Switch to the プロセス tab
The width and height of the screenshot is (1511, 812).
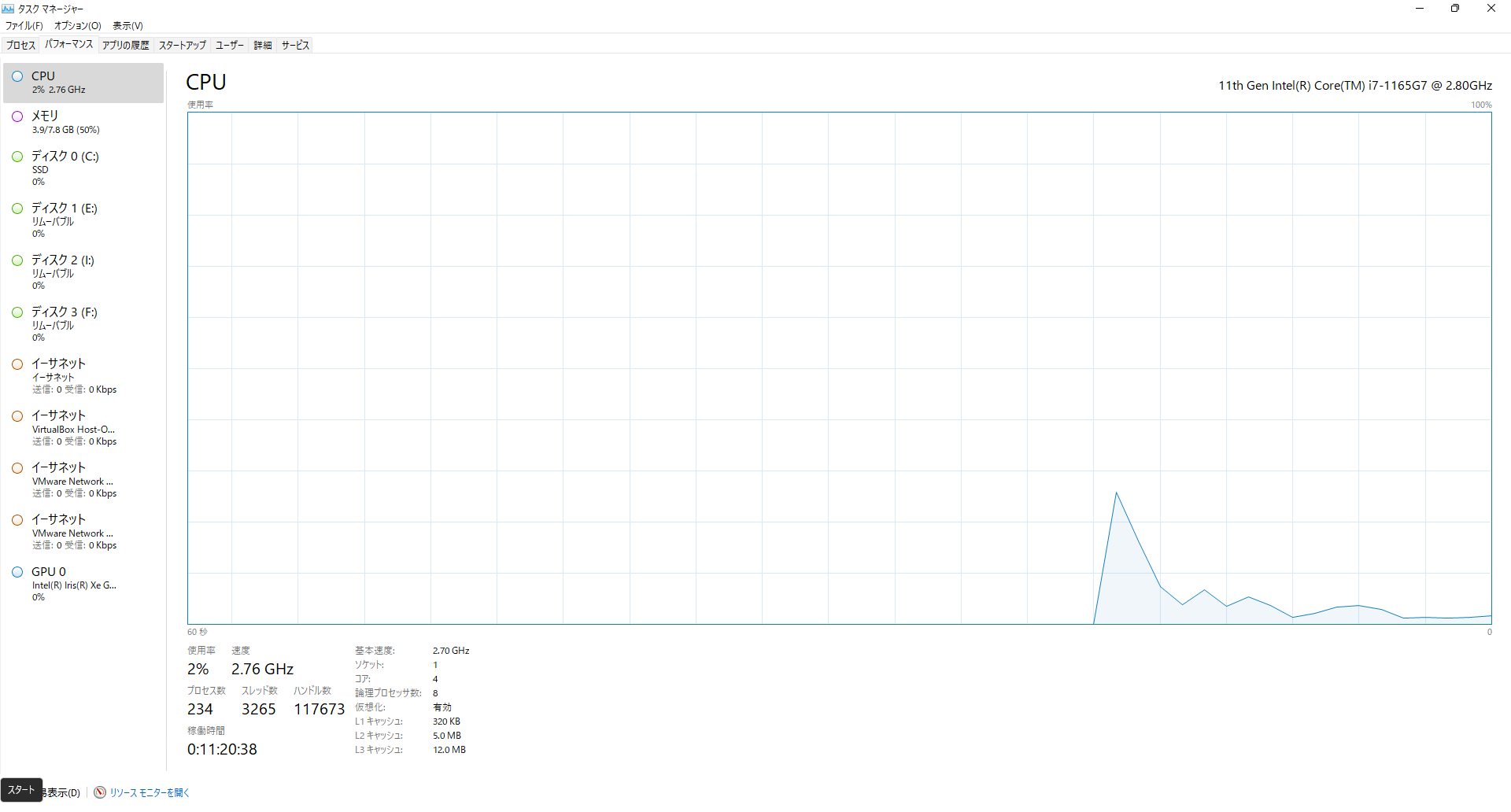coord(20,45)
